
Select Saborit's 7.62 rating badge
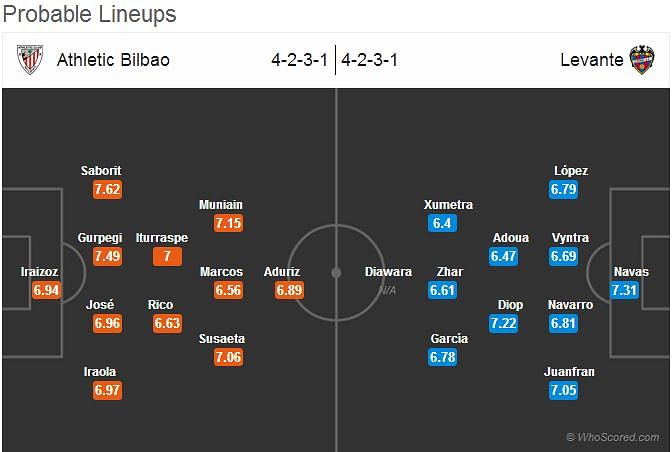108,189
